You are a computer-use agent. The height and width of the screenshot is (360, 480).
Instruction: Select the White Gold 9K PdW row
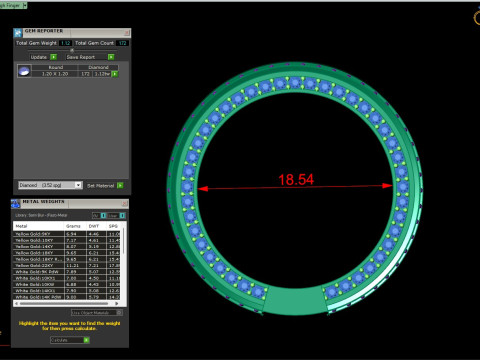coord(67,272)
